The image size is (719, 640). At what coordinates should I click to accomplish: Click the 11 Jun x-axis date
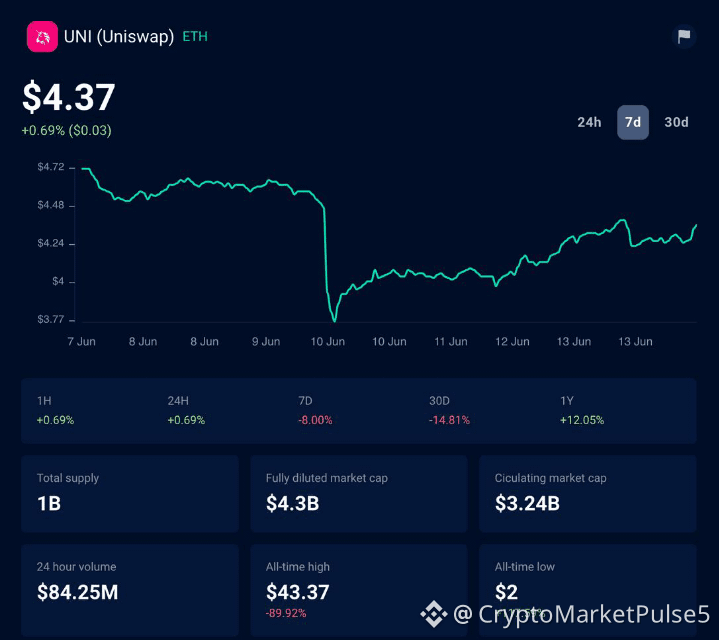(451, 342)
